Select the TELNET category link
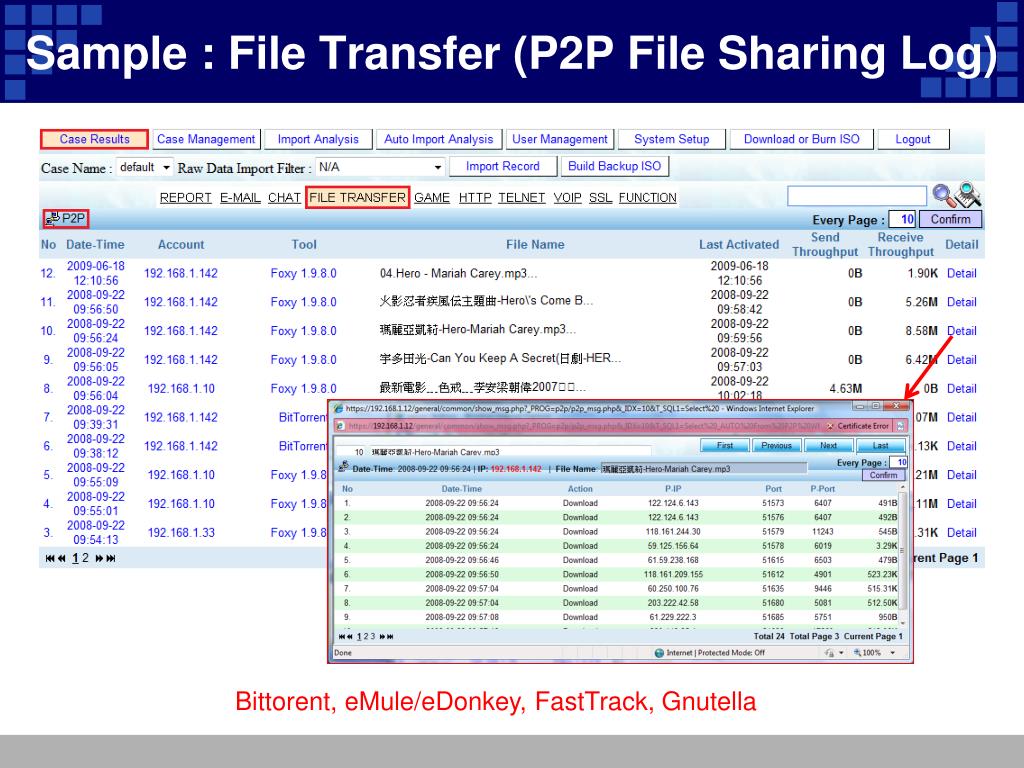This screenshot has width=1024, height=768. (521, 197)
